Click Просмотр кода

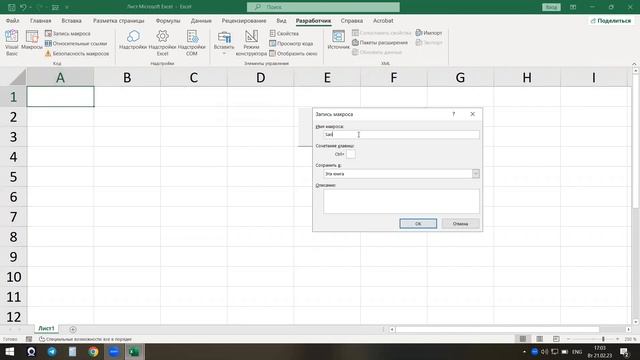[x=291, y=43]
